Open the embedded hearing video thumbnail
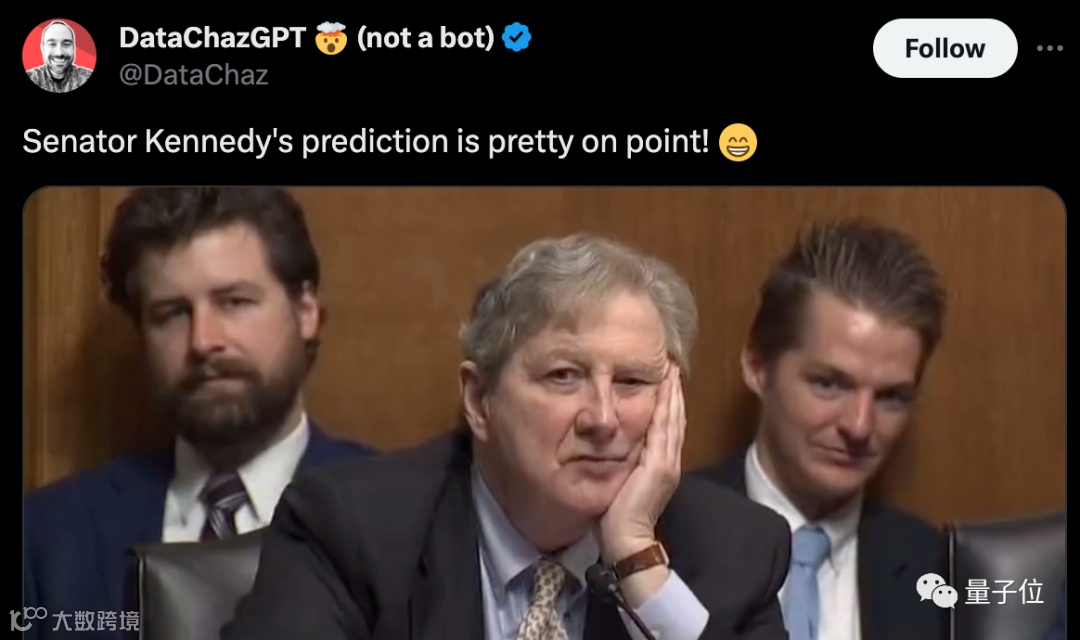This screenshot has height=640, width=1080. [544, 413]
